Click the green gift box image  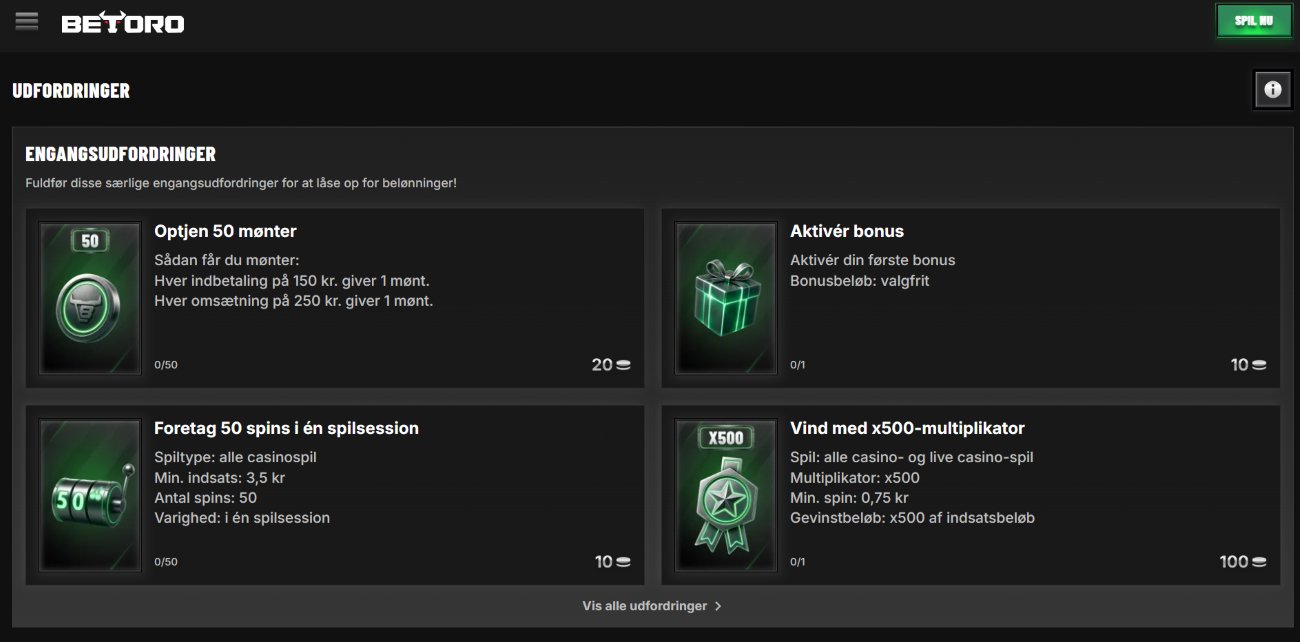[726, 297]
